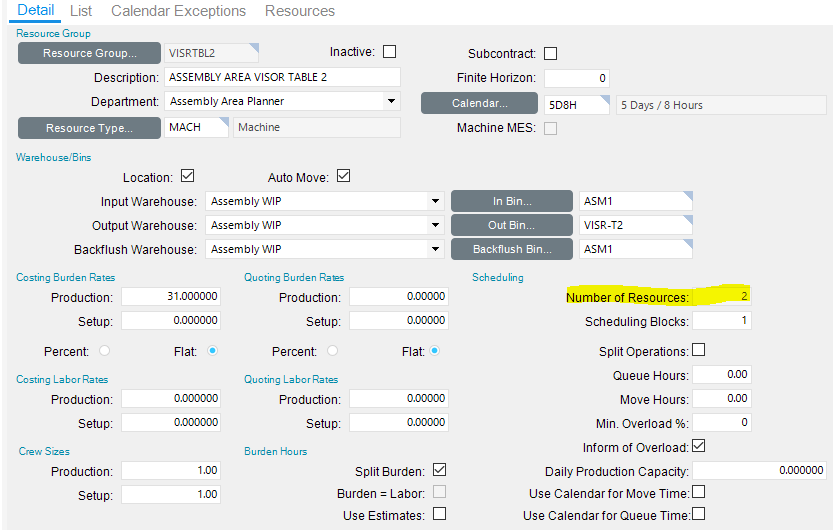Viewport: 833px width, 530px height.
Task: Enable the Subcontract checkbox
Action: (x=550, y=53)
